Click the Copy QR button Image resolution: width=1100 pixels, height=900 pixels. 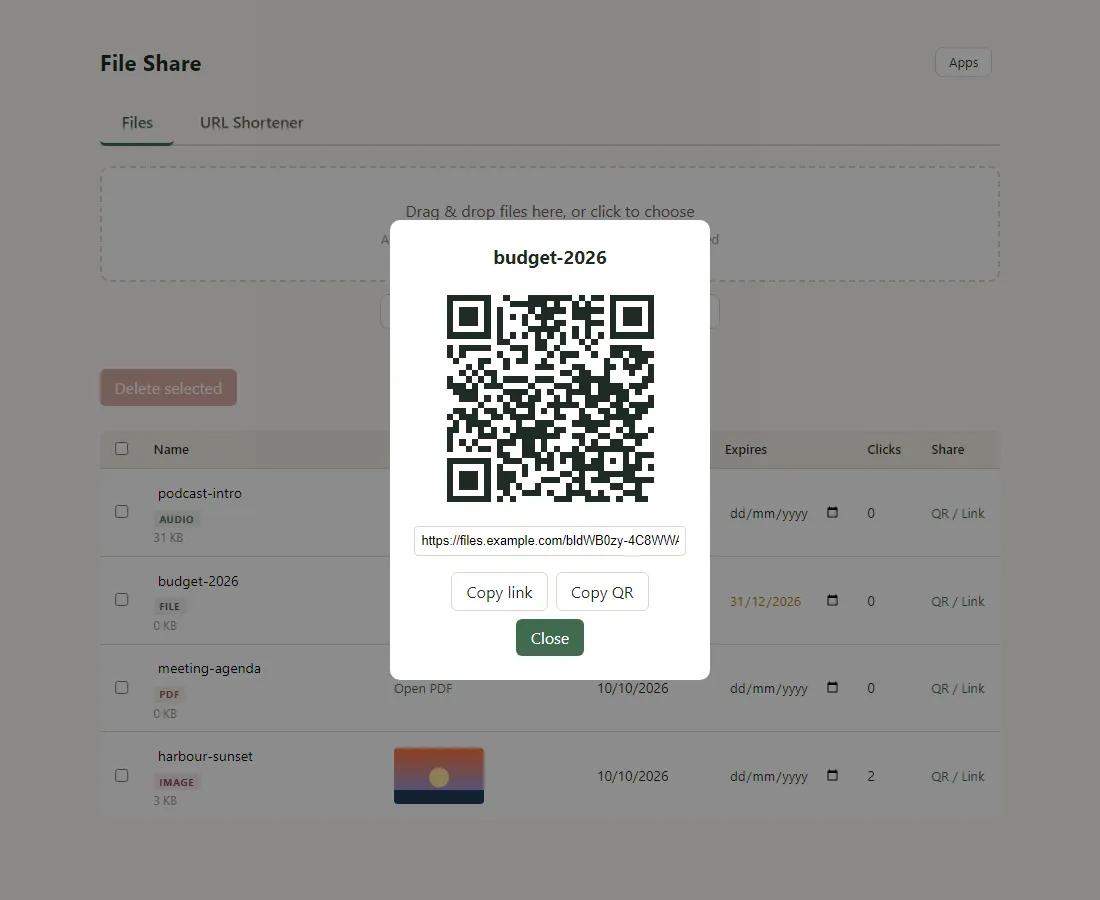(x=602, y=592)
